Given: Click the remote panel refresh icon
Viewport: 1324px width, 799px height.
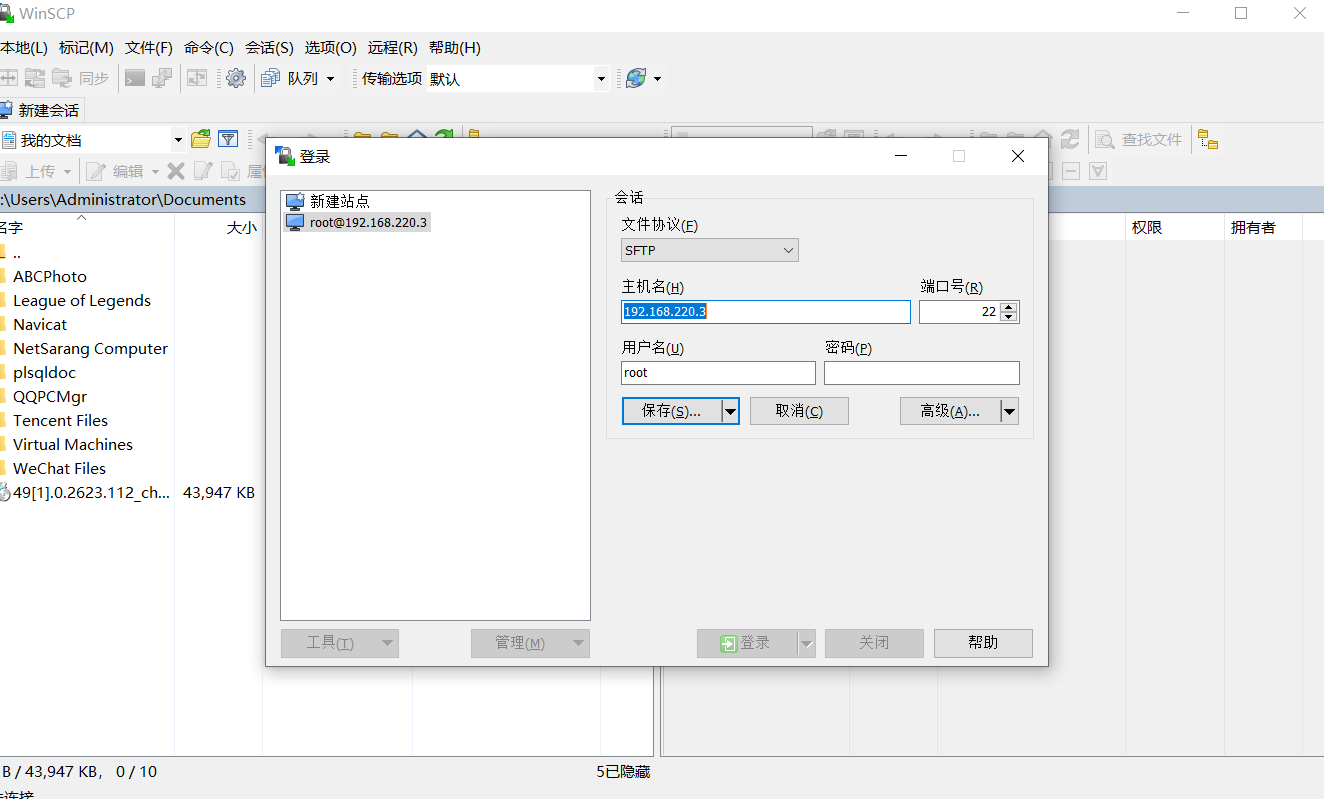Looking at the screenshot, I should coord(1070,139).
